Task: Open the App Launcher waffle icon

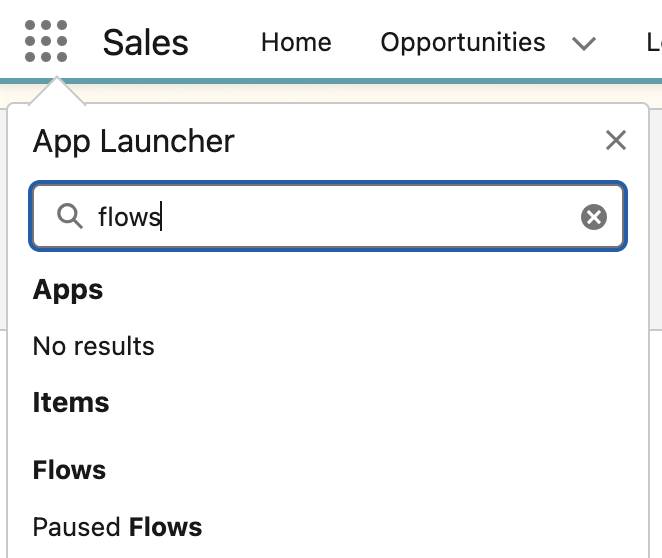Action: pos(46,41)
